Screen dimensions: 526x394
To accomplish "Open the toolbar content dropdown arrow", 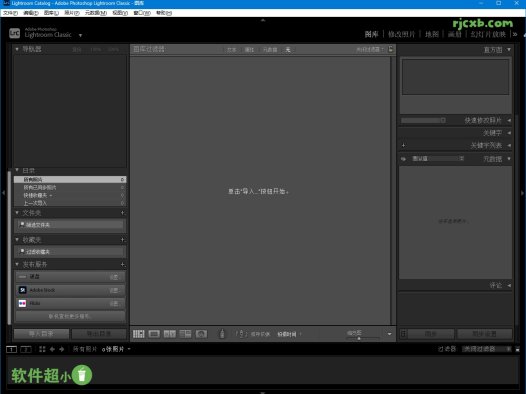I will click(389, 334).
